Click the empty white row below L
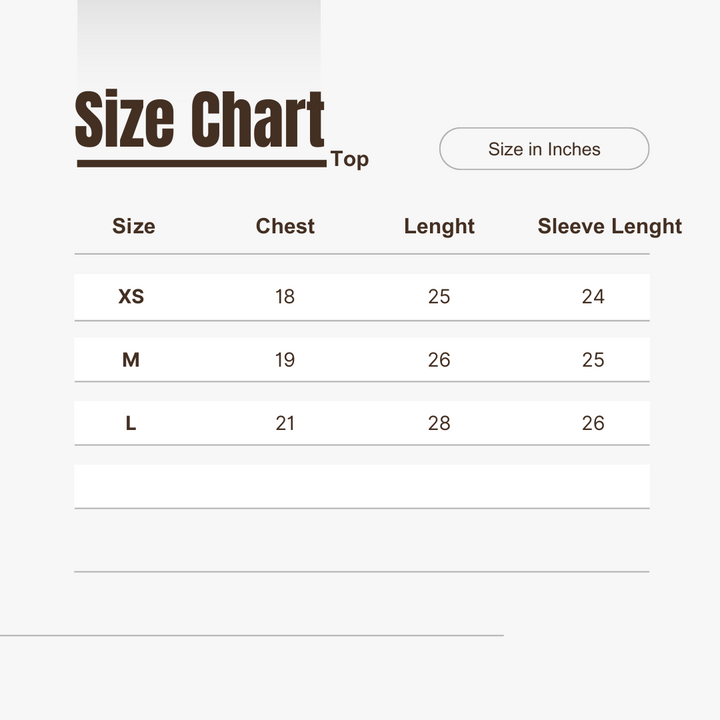 point(361,486)
